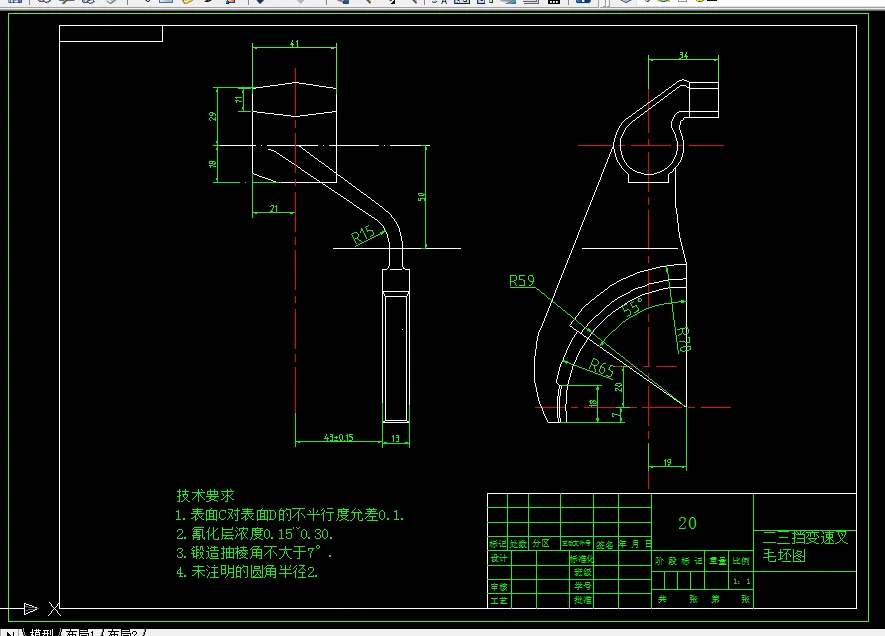Select the 技术要求 heading text
The height and width of the screenshot is (636, 885).
[x=205, y=495]
